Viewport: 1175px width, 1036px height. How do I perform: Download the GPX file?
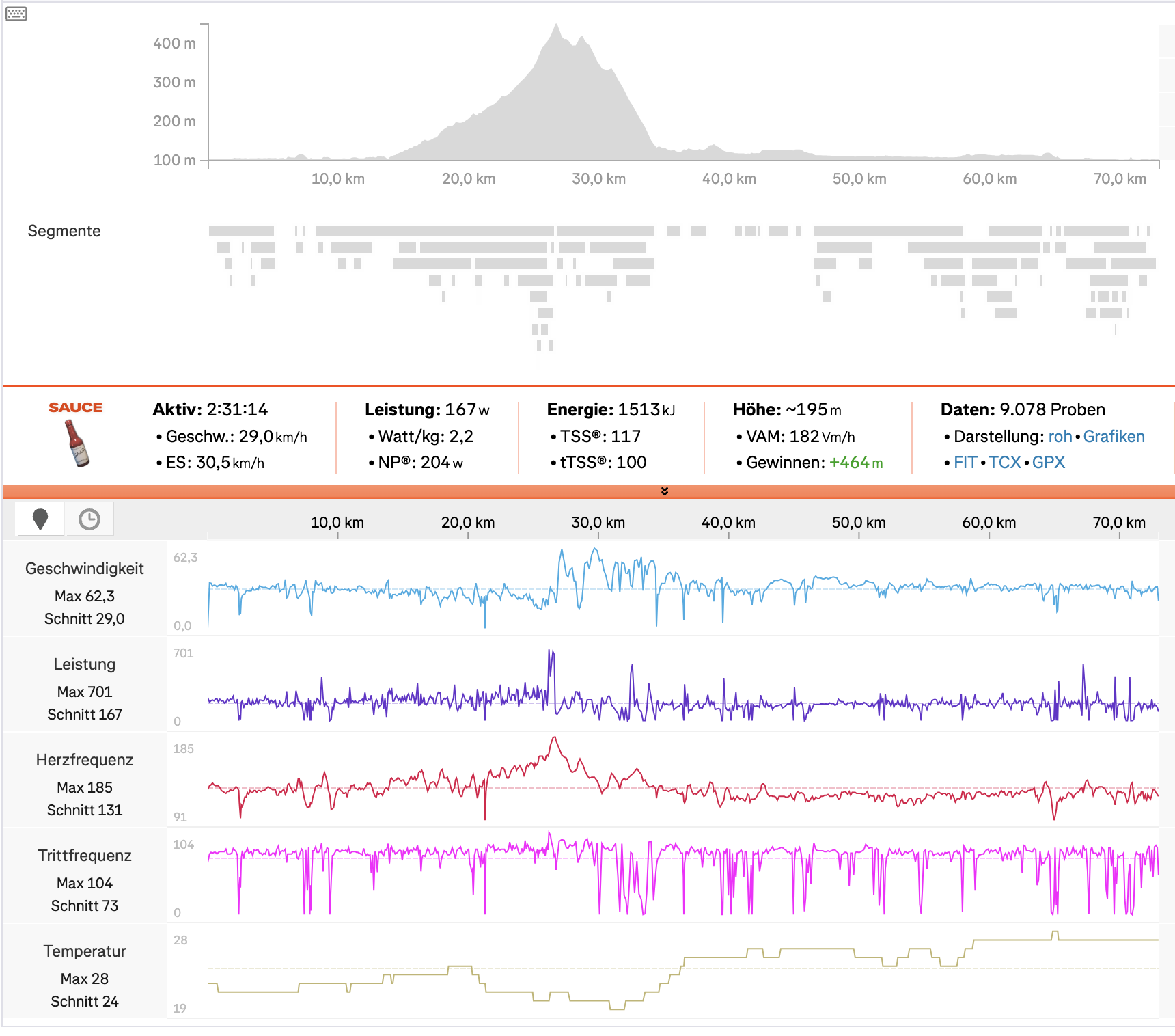click(1048, 463)
